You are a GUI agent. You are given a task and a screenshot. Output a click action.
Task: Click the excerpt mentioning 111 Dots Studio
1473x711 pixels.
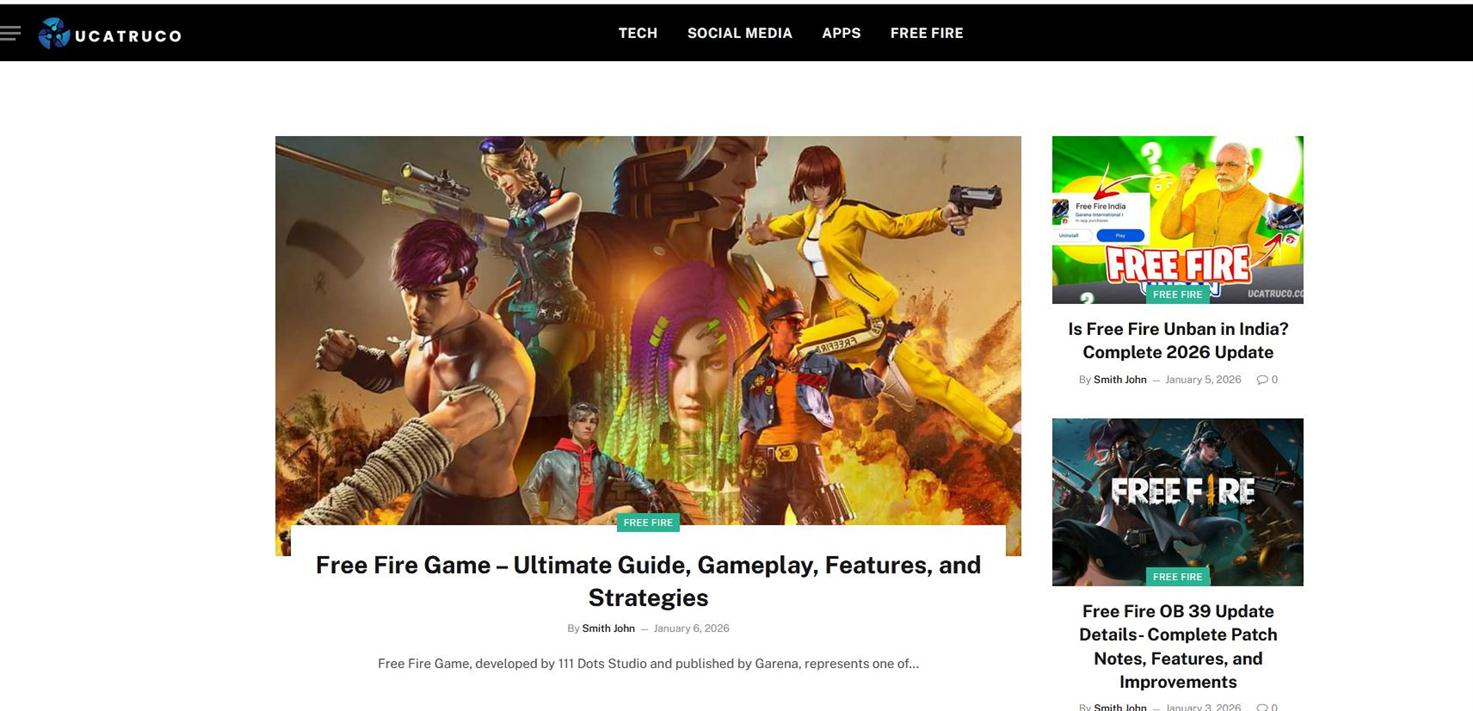coord(648,663)
